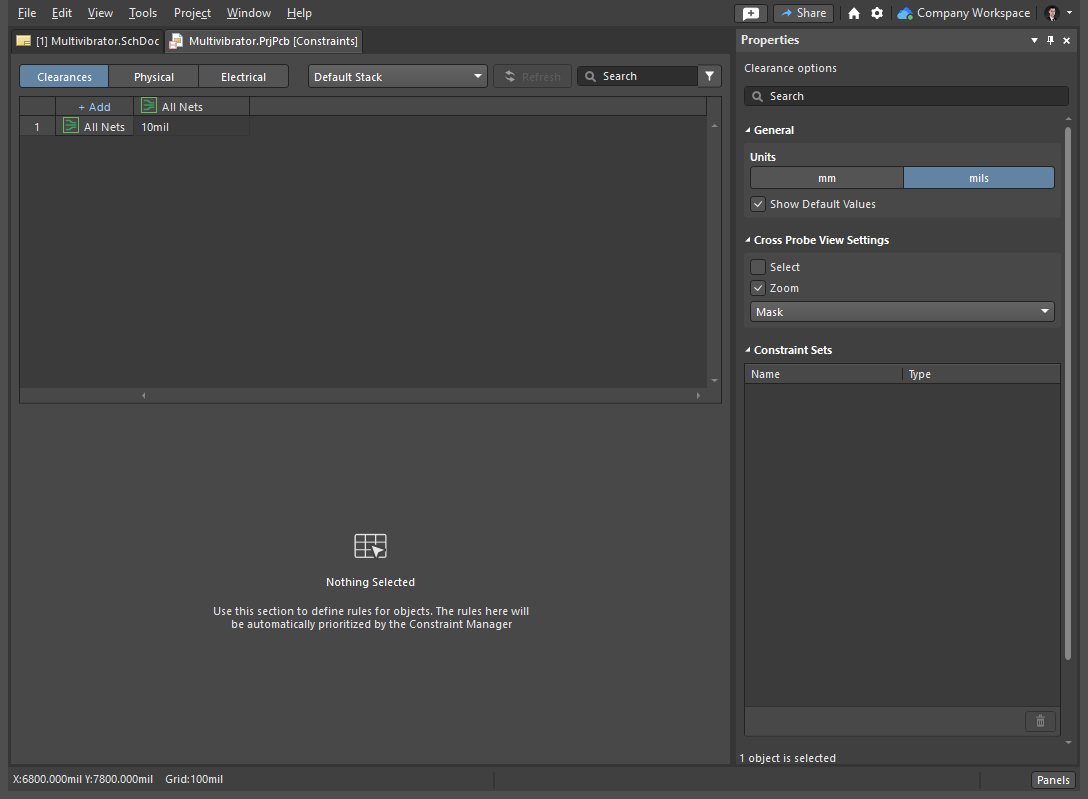
Task: Open the View menu
Action: coord(100,13)
